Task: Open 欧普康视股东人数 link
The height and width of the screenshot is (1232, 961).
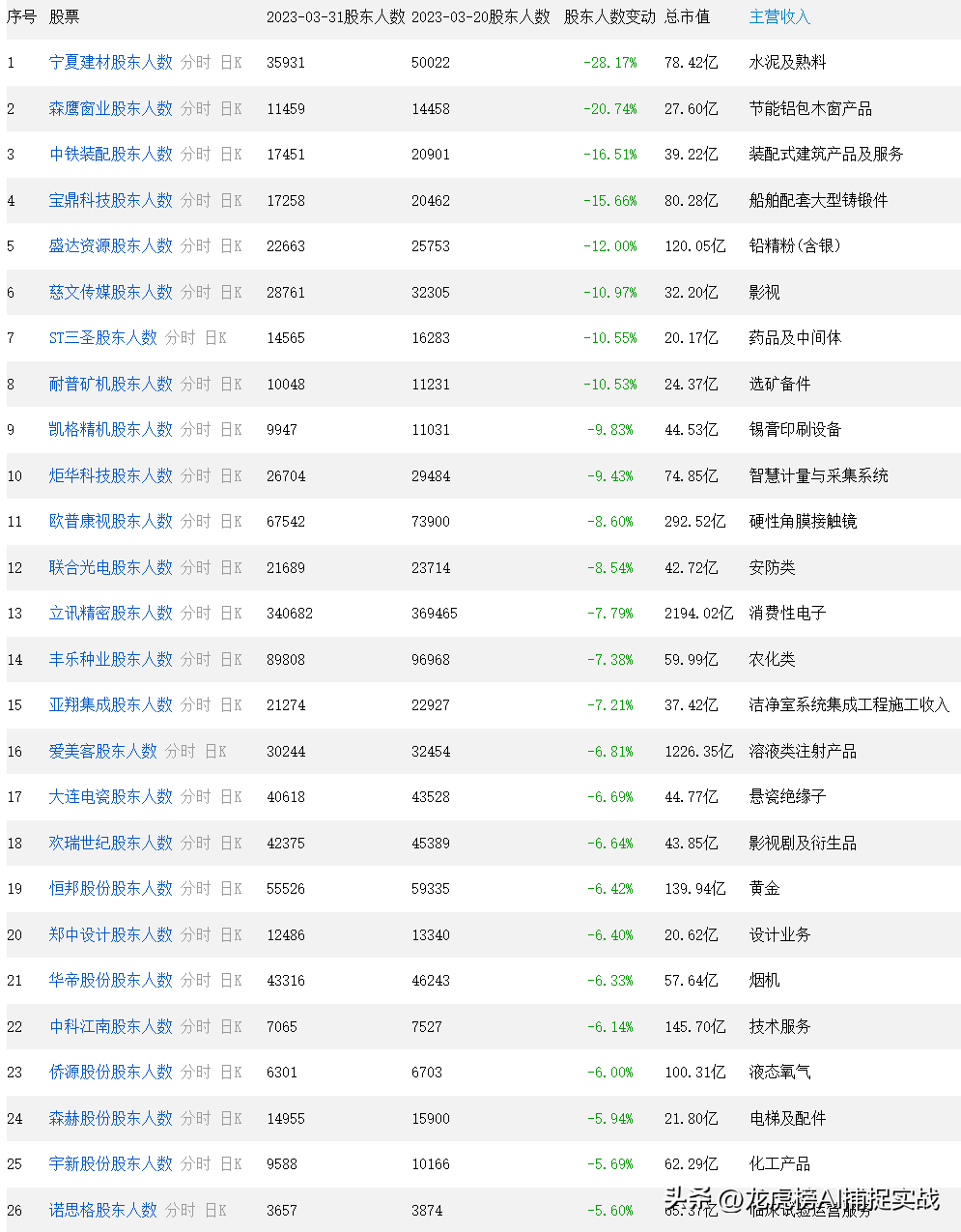Action: click(111, 521)
